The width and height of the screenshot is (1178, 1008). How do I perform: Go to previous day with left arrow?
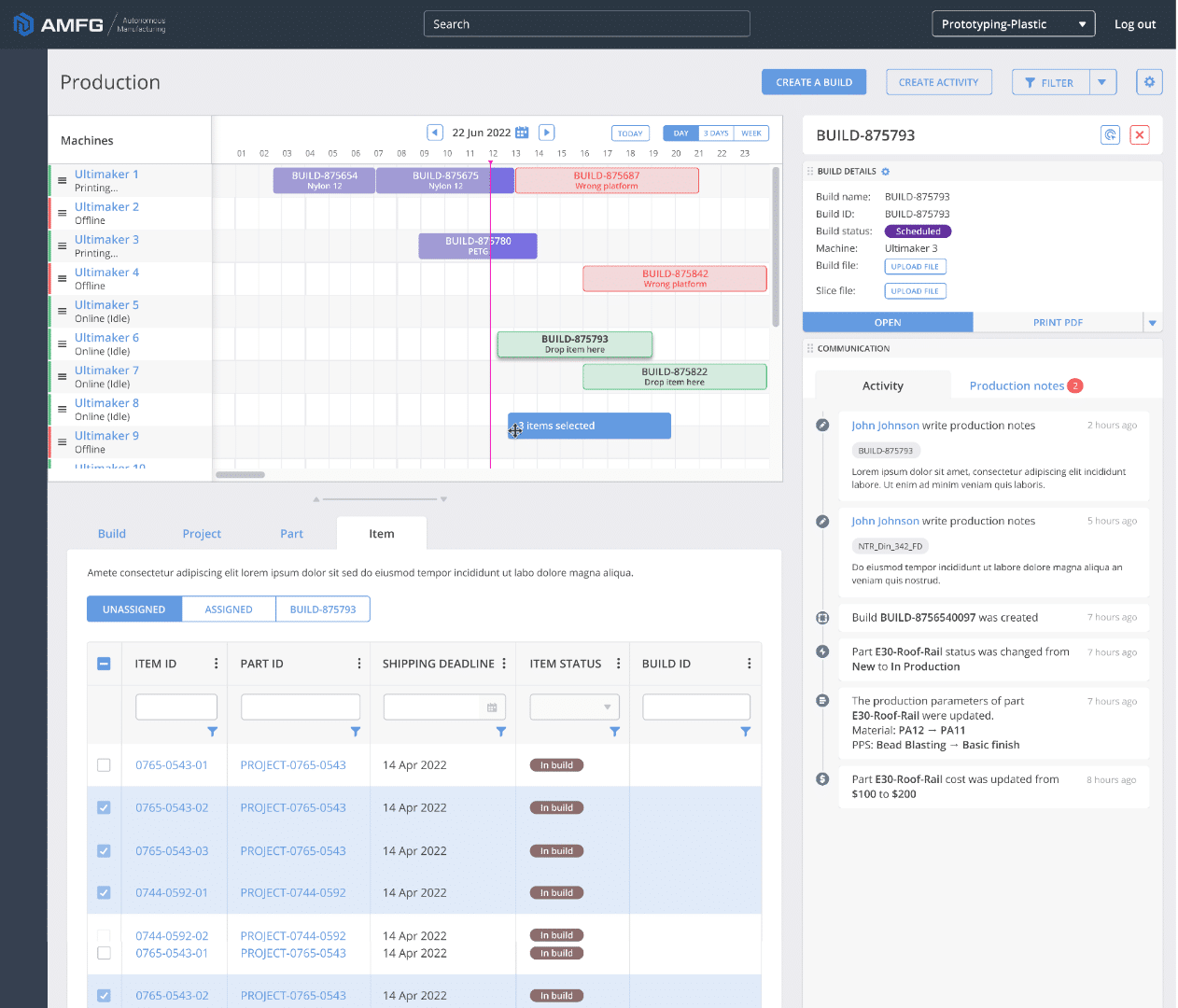pyautogui.click(x=435, y=133)
